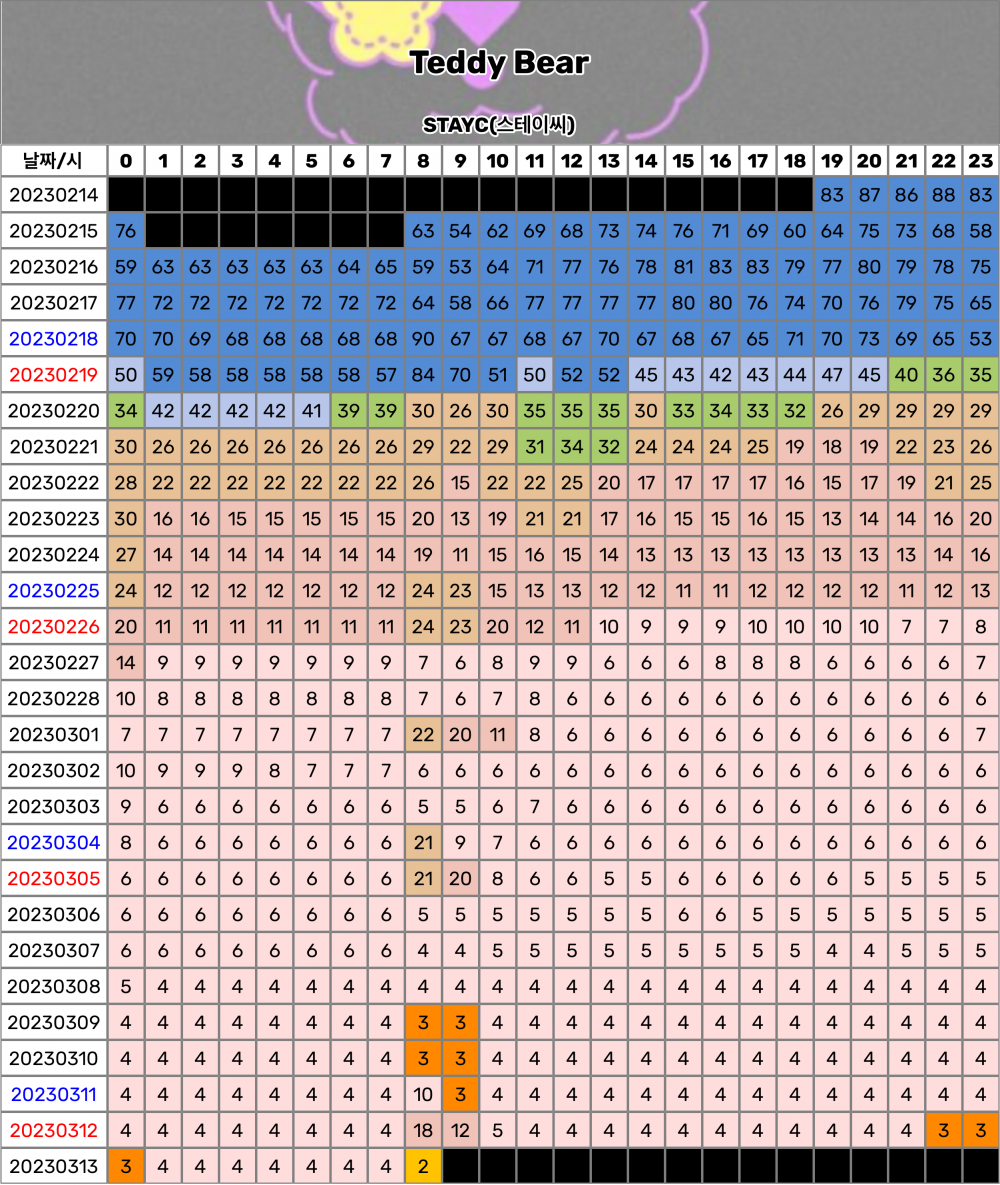This screenshot has width=1000, height=1185.
Task: Click rank '30' at hour 0 on 20230223
Action: pyautogui.click(x=125, y=519)
